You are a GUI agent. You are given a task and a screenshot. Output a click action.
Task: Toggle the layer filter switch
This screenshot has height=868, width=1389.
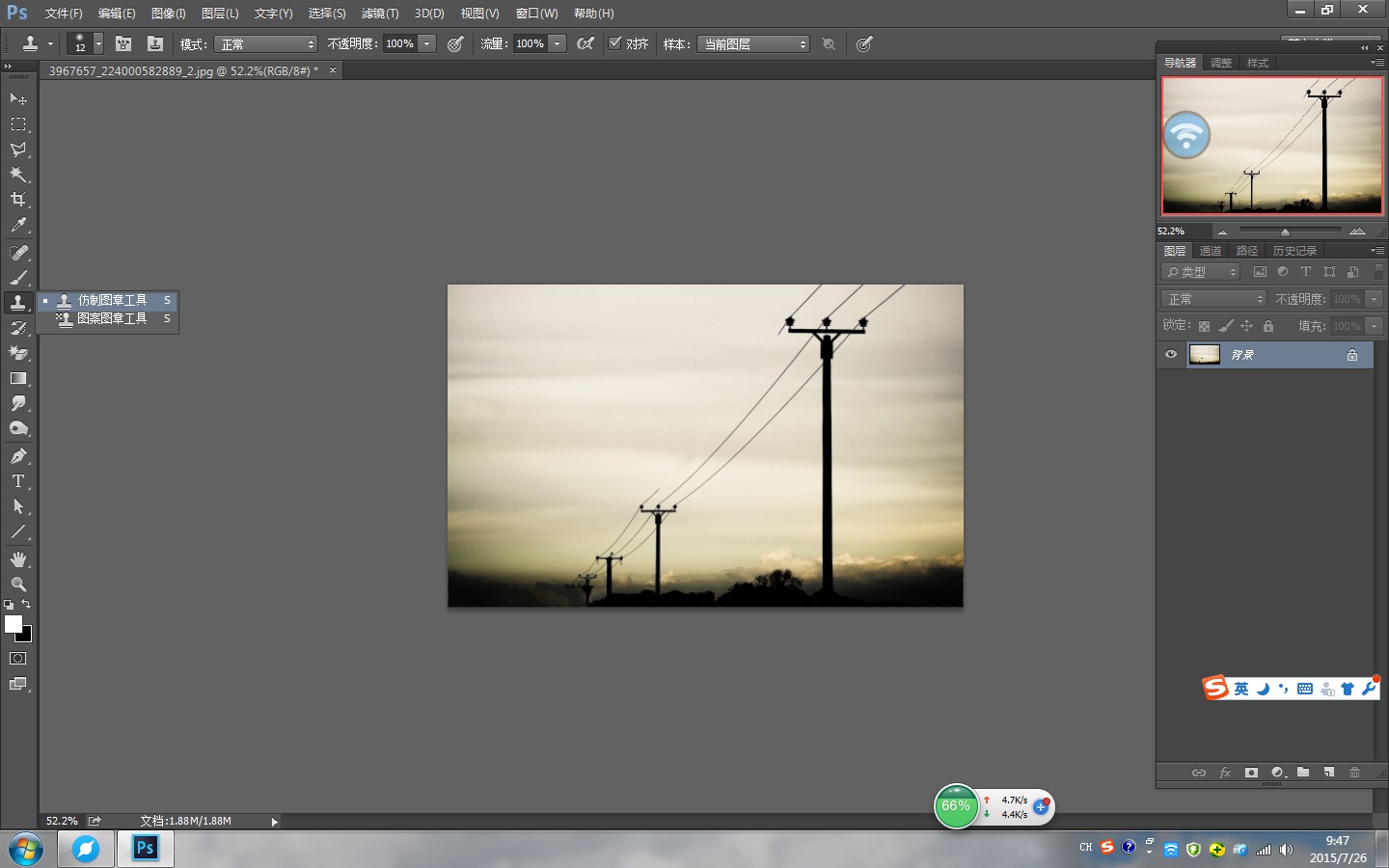[1378, 272]
